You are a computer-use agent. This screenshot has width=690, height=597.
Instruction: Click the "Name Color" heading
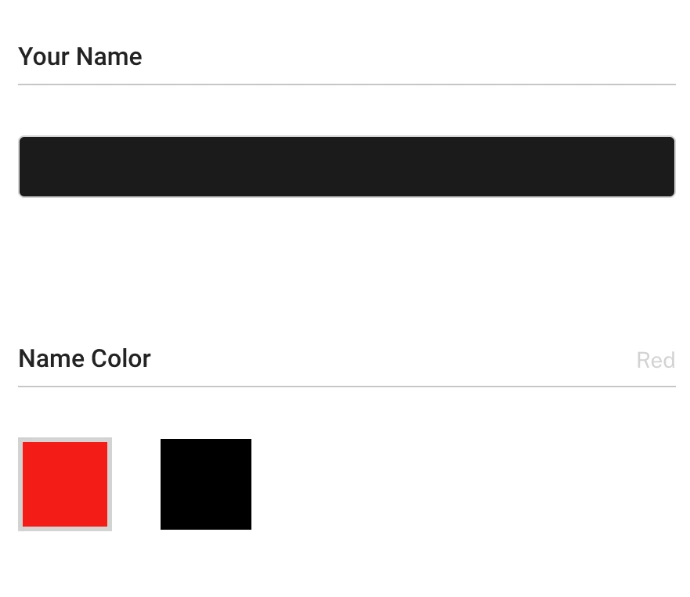click(84, 359)
